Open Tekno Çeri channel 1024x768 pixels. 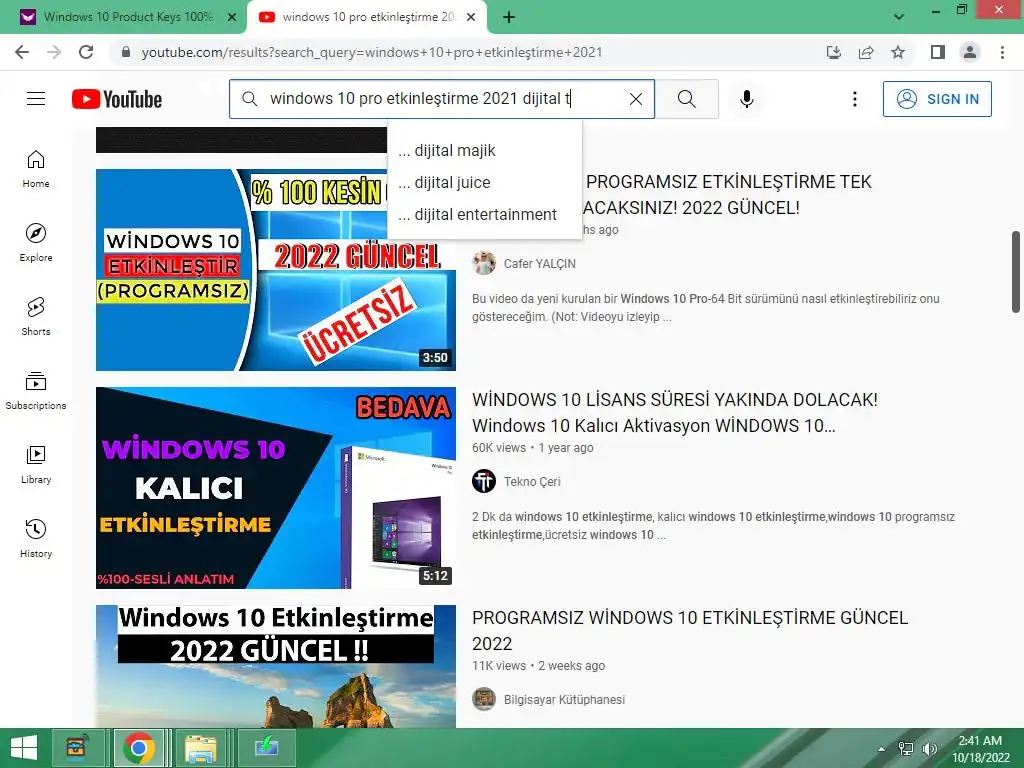coord(532,481)
